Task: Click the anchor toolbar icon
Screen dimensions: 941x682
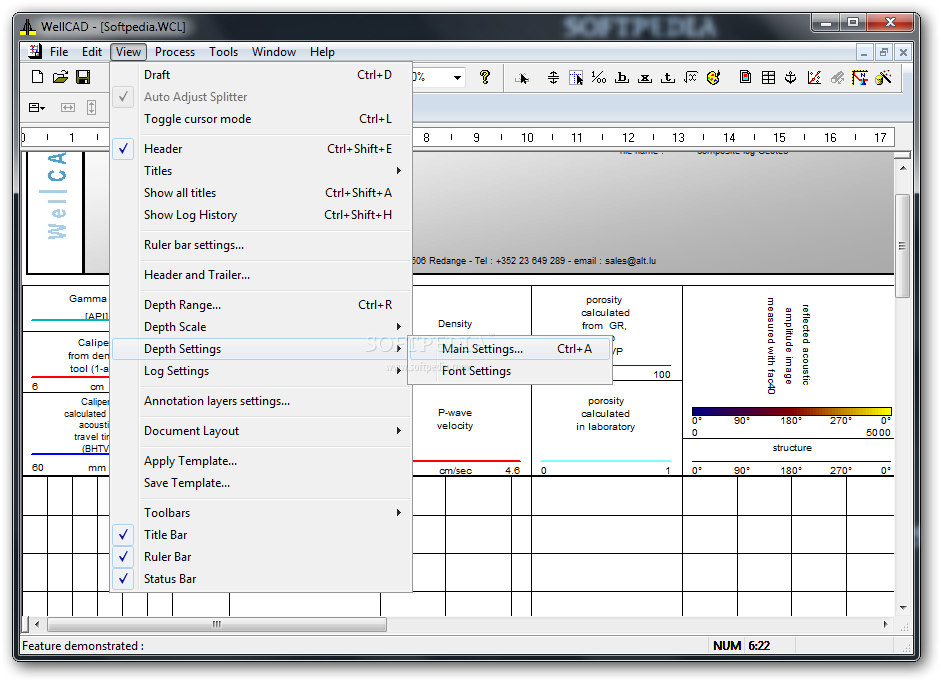Action: pos(790,77)
